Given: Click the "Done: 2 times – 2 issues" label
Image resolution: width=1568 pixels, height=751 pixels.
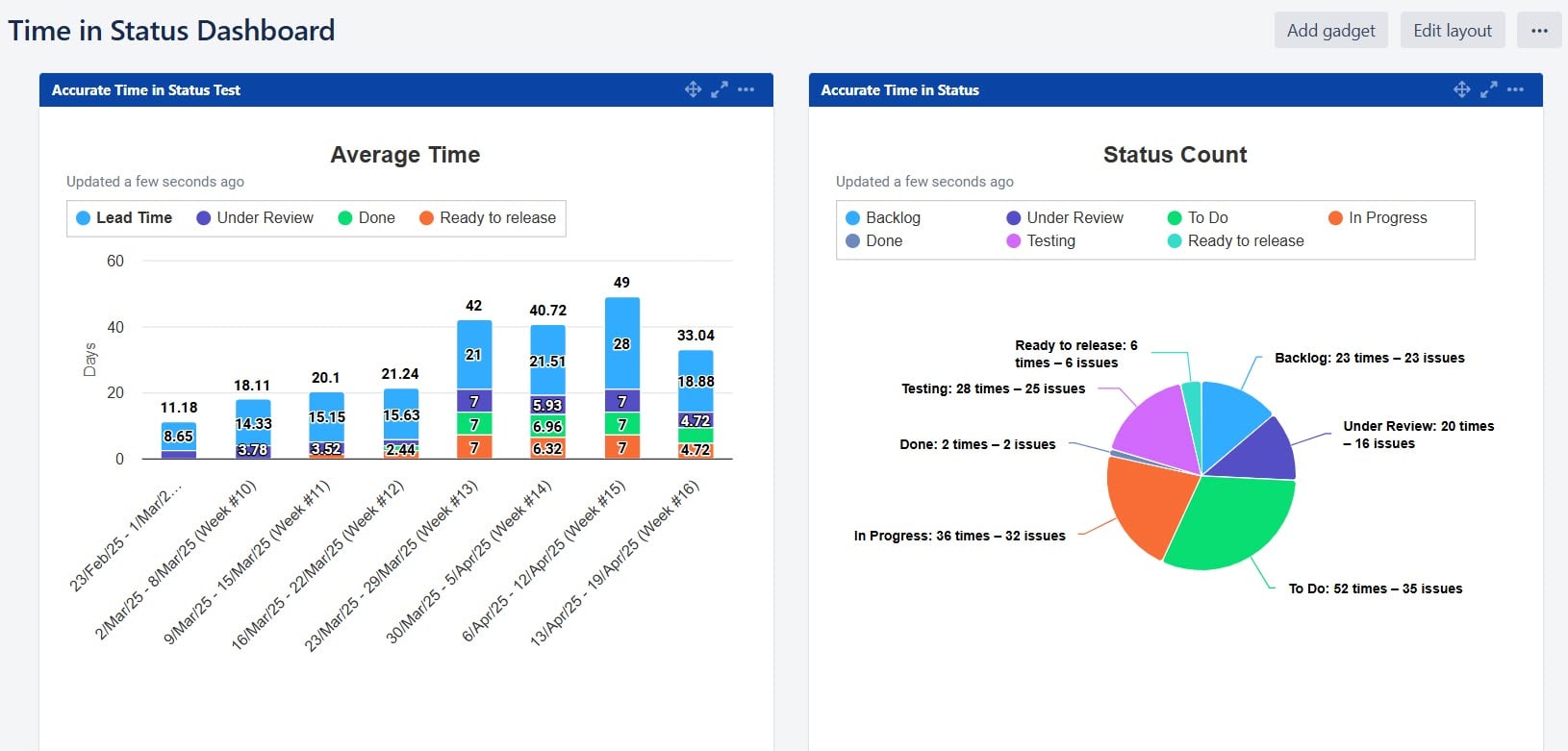Looking at the screenshot, I should pos(977,444).
